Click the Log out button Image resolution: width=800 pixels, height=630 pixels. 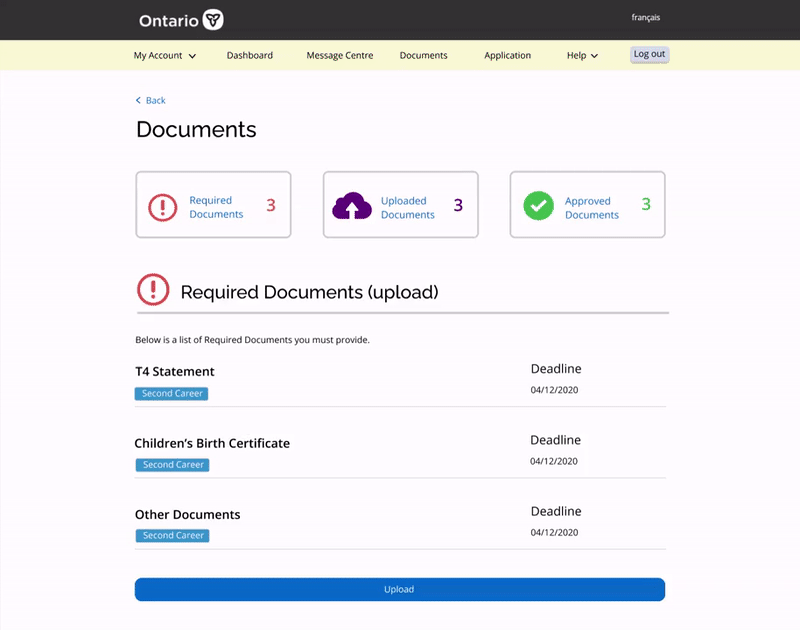coord(649,54)
